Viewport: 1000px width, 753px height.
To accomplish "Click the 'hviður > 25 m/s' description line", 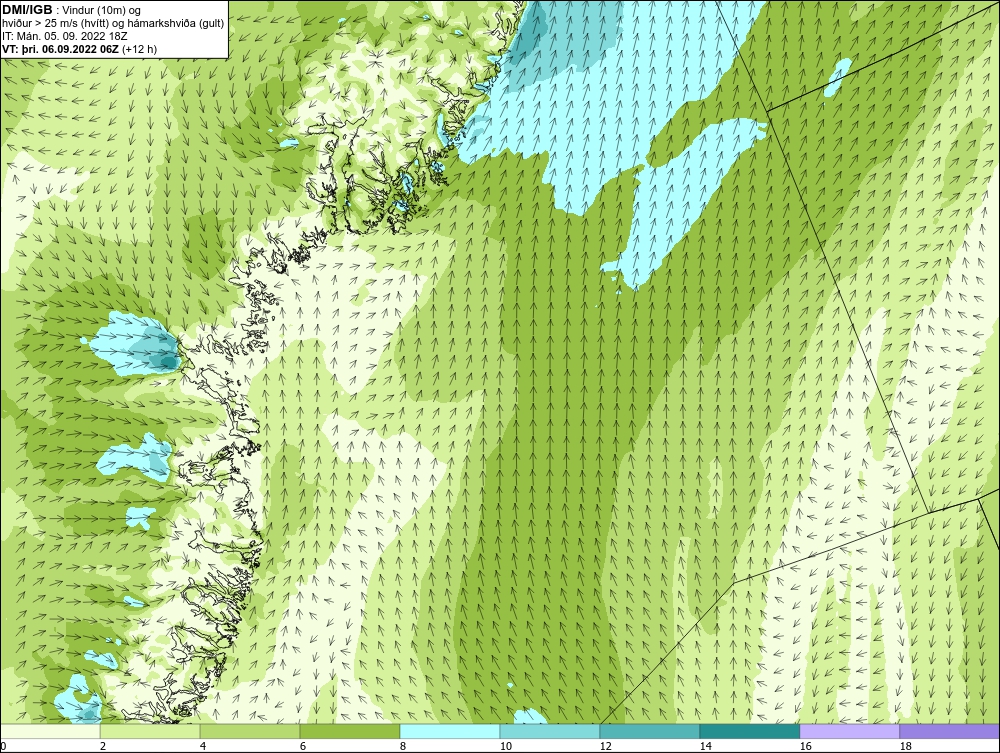I will point(113,23).
